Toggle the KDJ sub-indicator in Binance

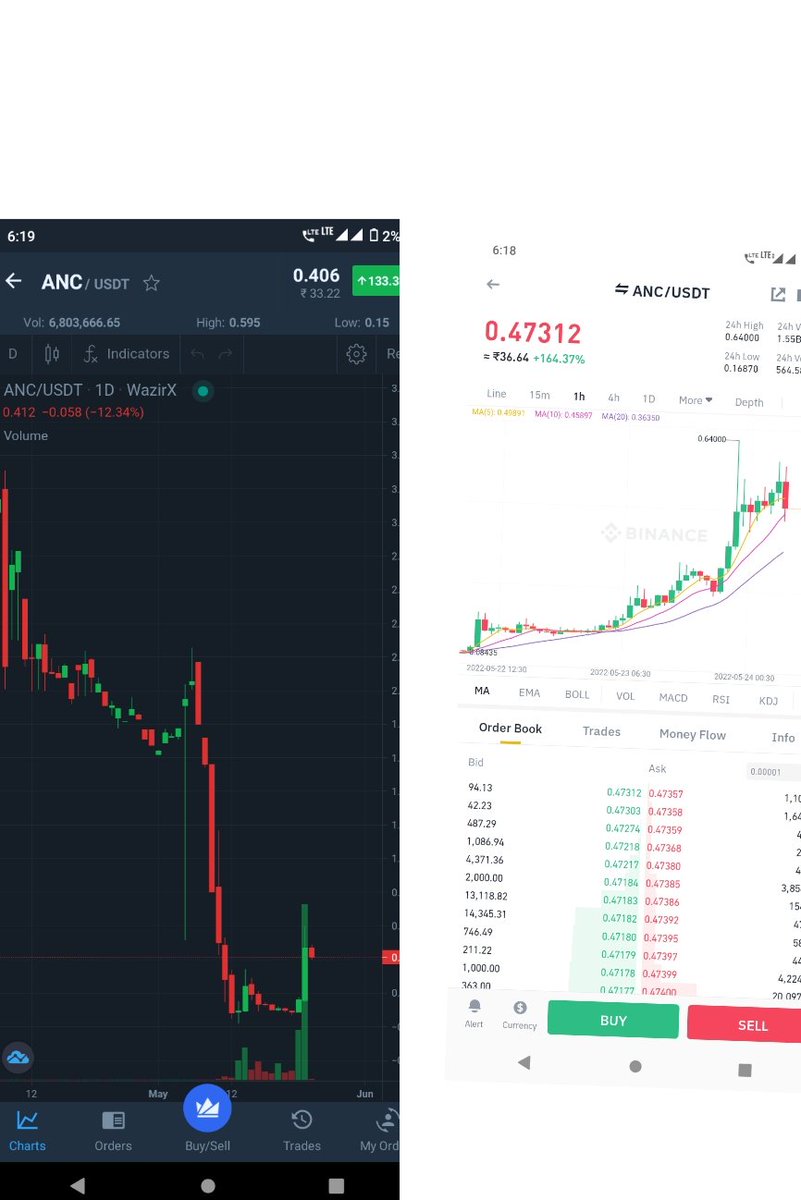pos(768,701)
